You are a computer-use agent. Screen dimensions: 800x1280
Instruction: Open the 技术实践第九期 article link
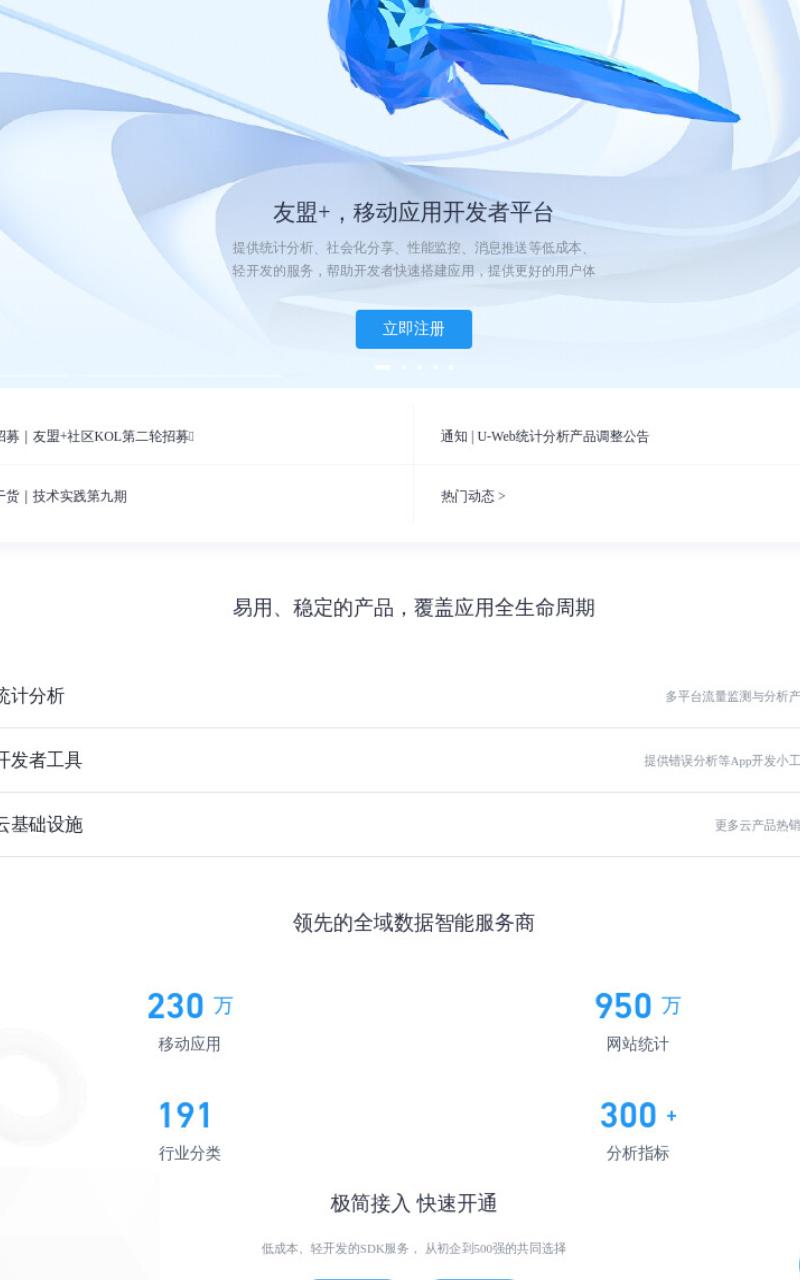coord(64,496)
